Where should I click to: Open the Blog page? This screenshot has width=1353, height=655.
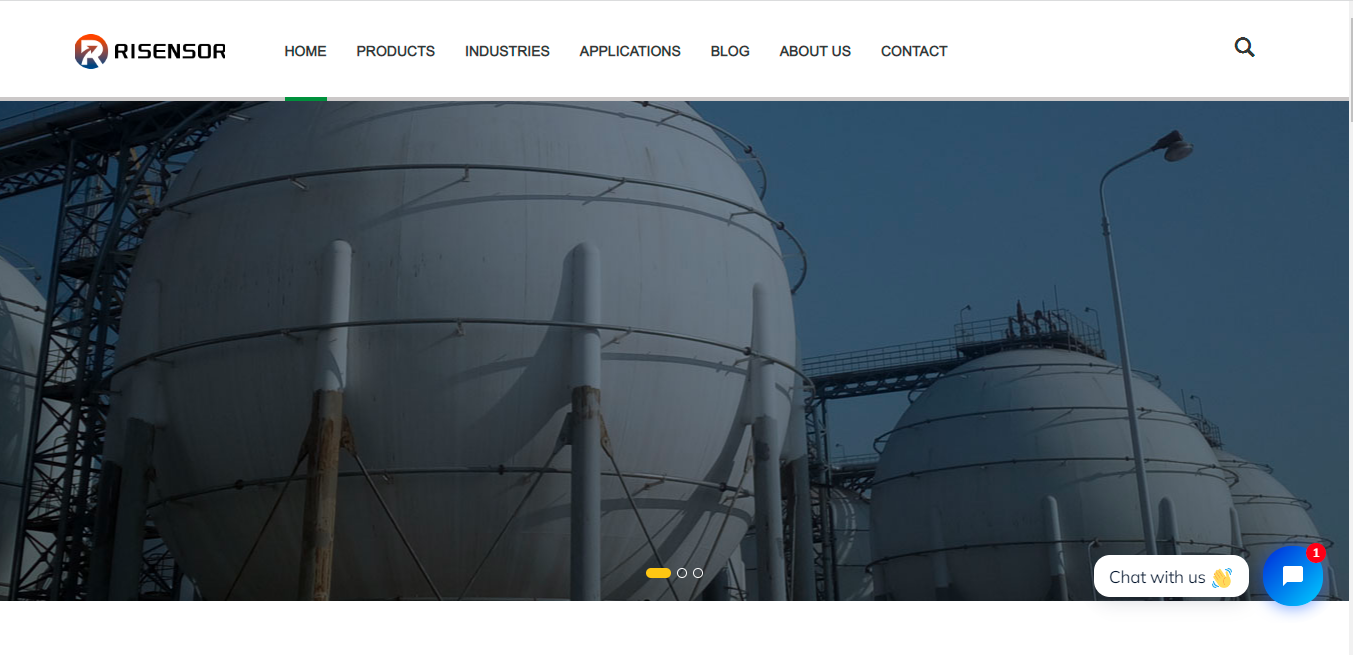[x=730, y=51]
